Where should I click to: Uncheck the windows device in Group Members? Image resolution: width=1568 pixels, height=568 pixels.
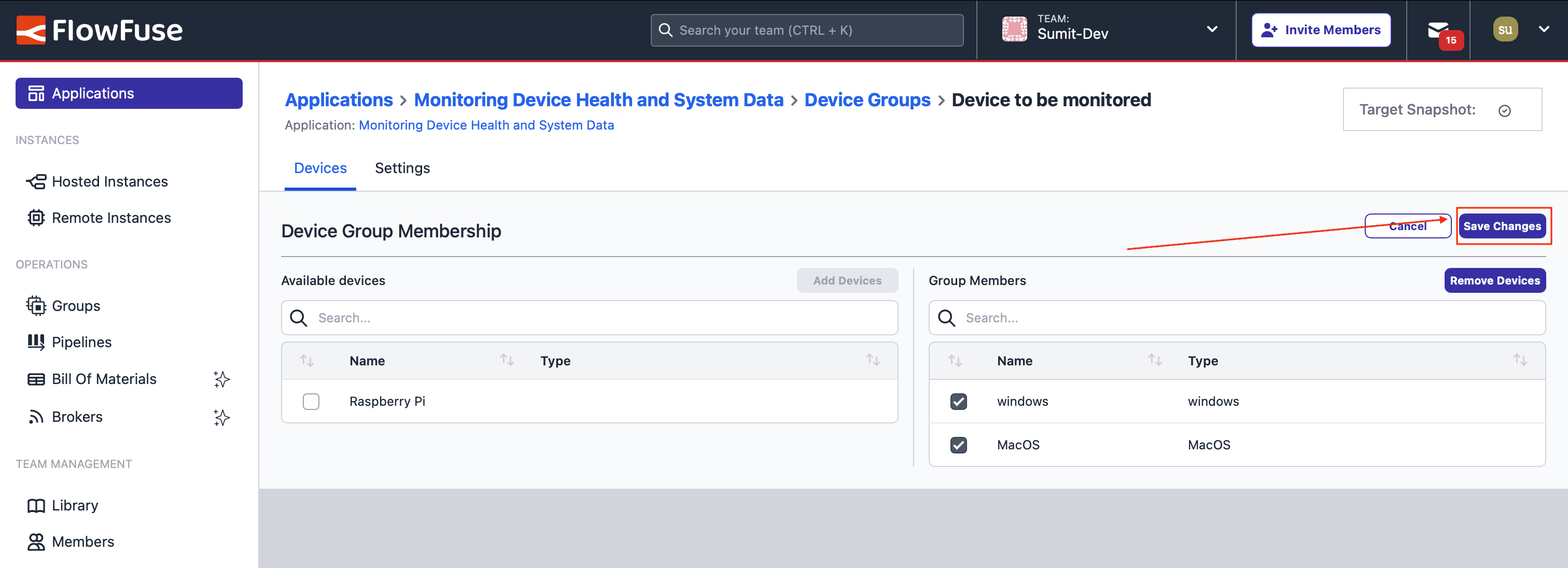coord(959,401)
